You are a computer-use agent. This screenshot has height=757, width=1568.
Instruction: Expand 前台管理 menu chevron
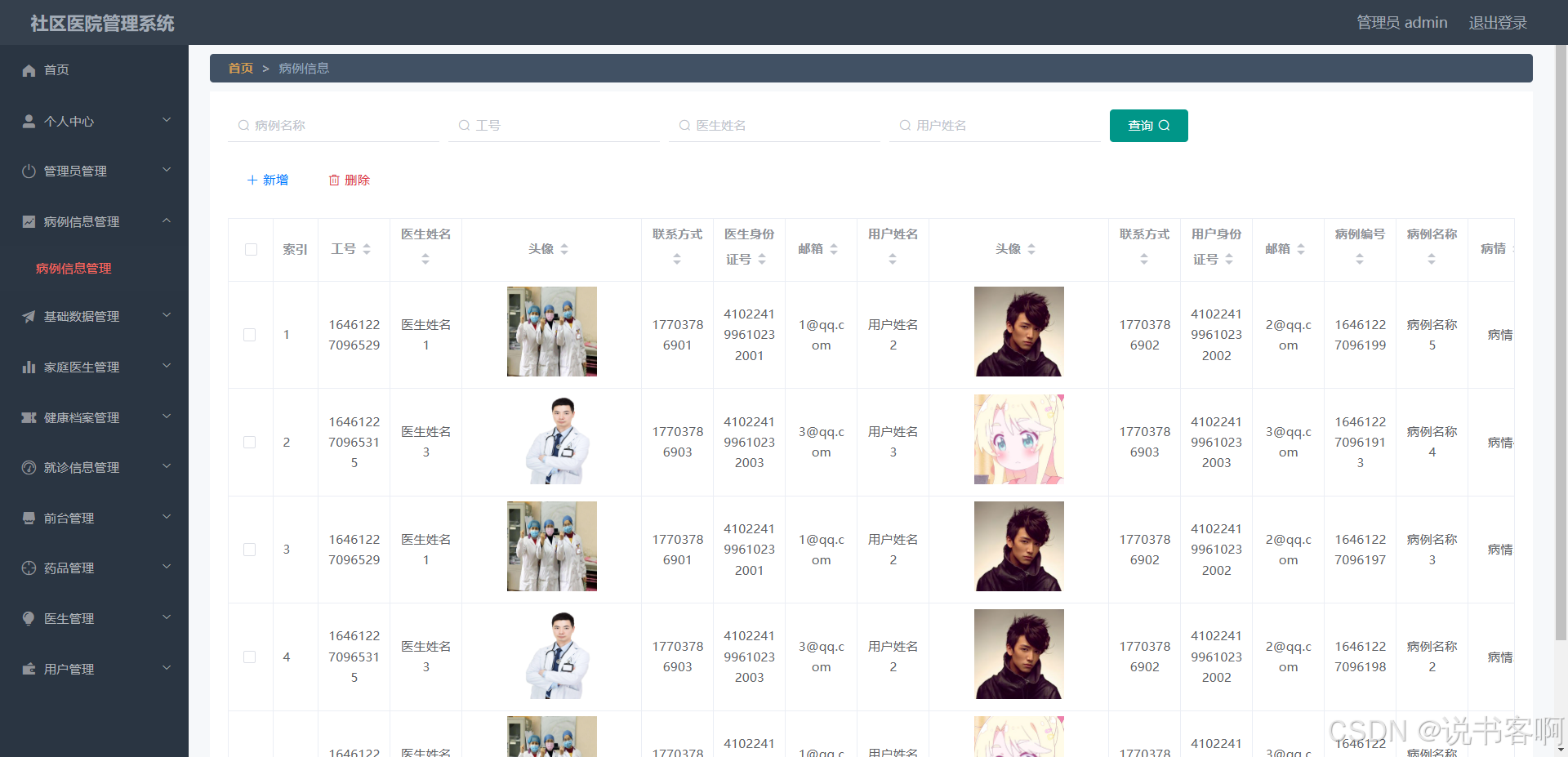167,517
